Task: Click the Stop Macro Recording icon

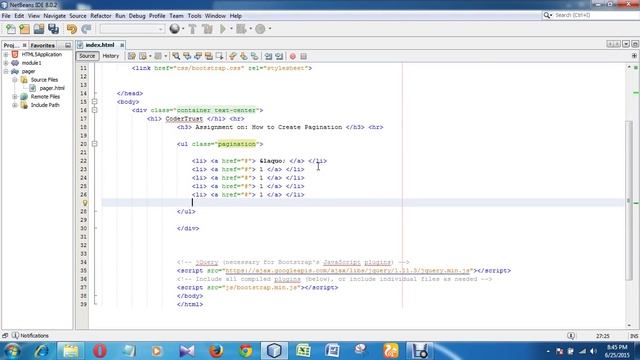Action: [303, 56]
